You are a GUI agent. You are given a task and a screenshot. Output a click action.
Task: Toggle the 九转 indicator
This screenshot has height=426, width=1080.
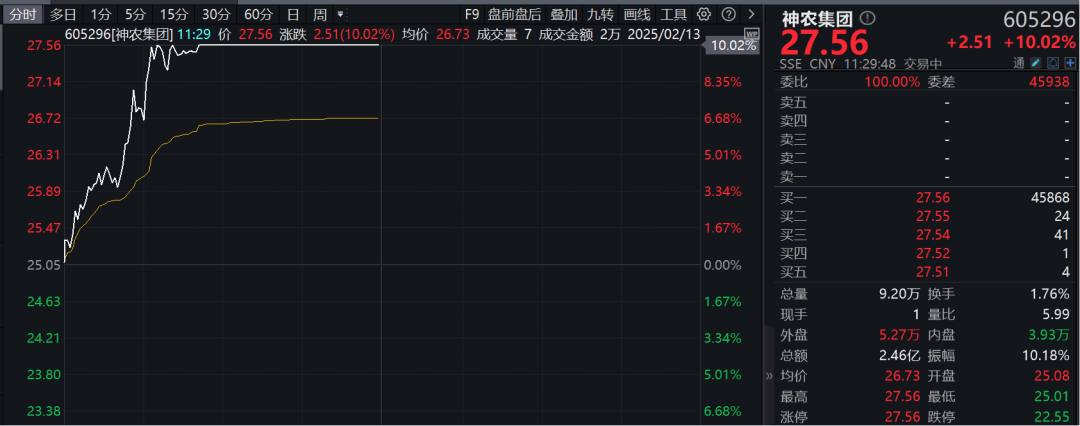(600, 14)
